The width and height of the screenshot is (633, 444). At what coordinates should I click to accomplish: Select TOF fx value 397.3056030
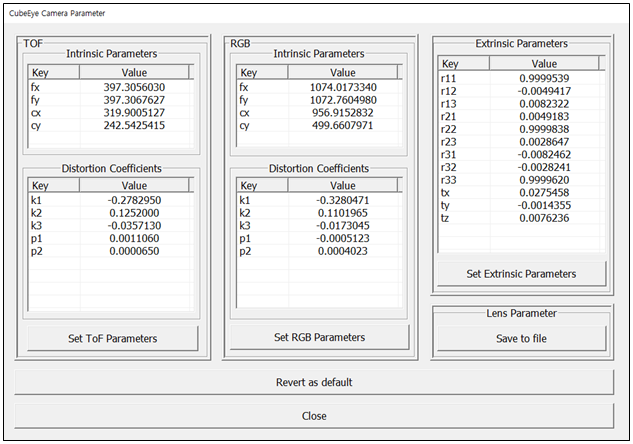pyautogui.click(x=134, y=87)
